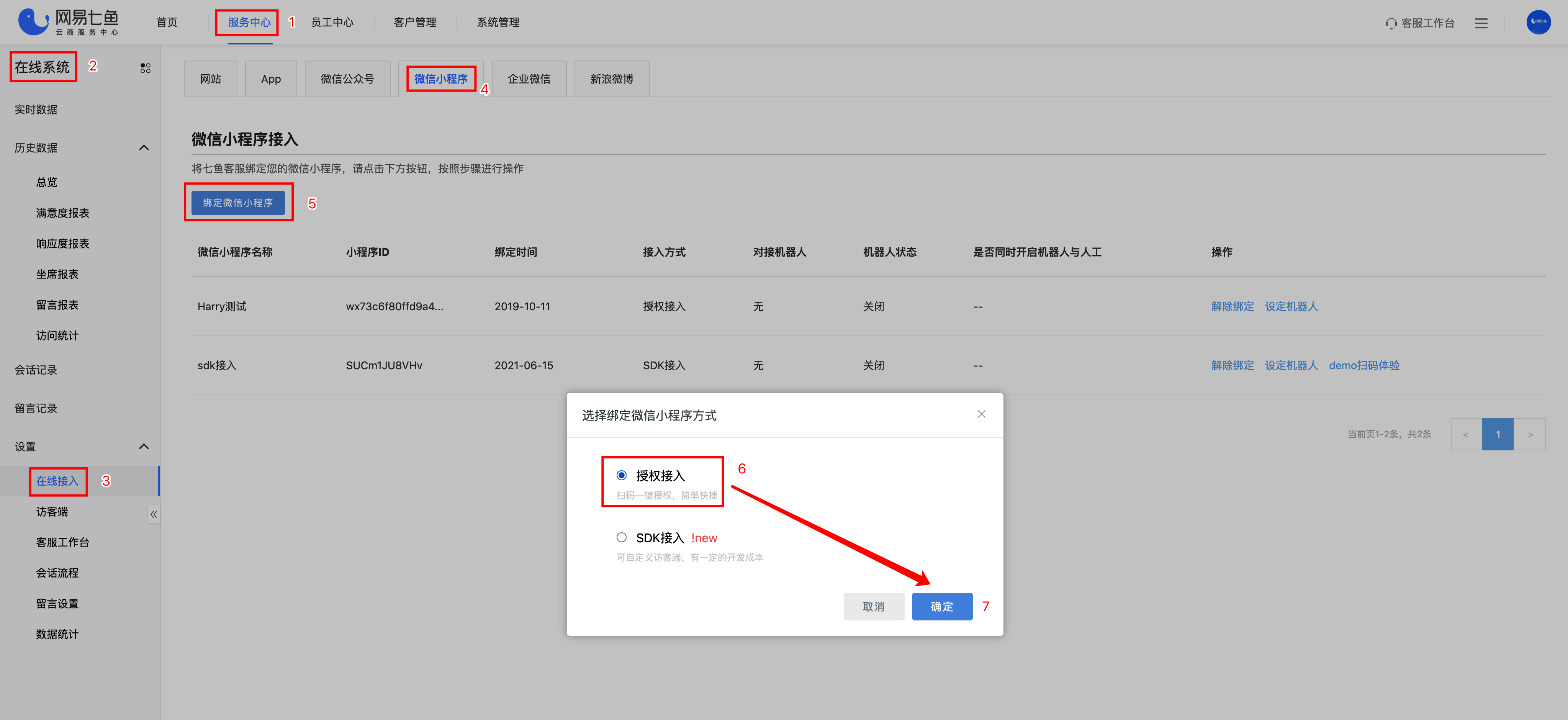Image resolution: width=1568 pixels, height=720 pixels.
Task: Click the 网易七鱼 logo
Action: pos(68,23)
